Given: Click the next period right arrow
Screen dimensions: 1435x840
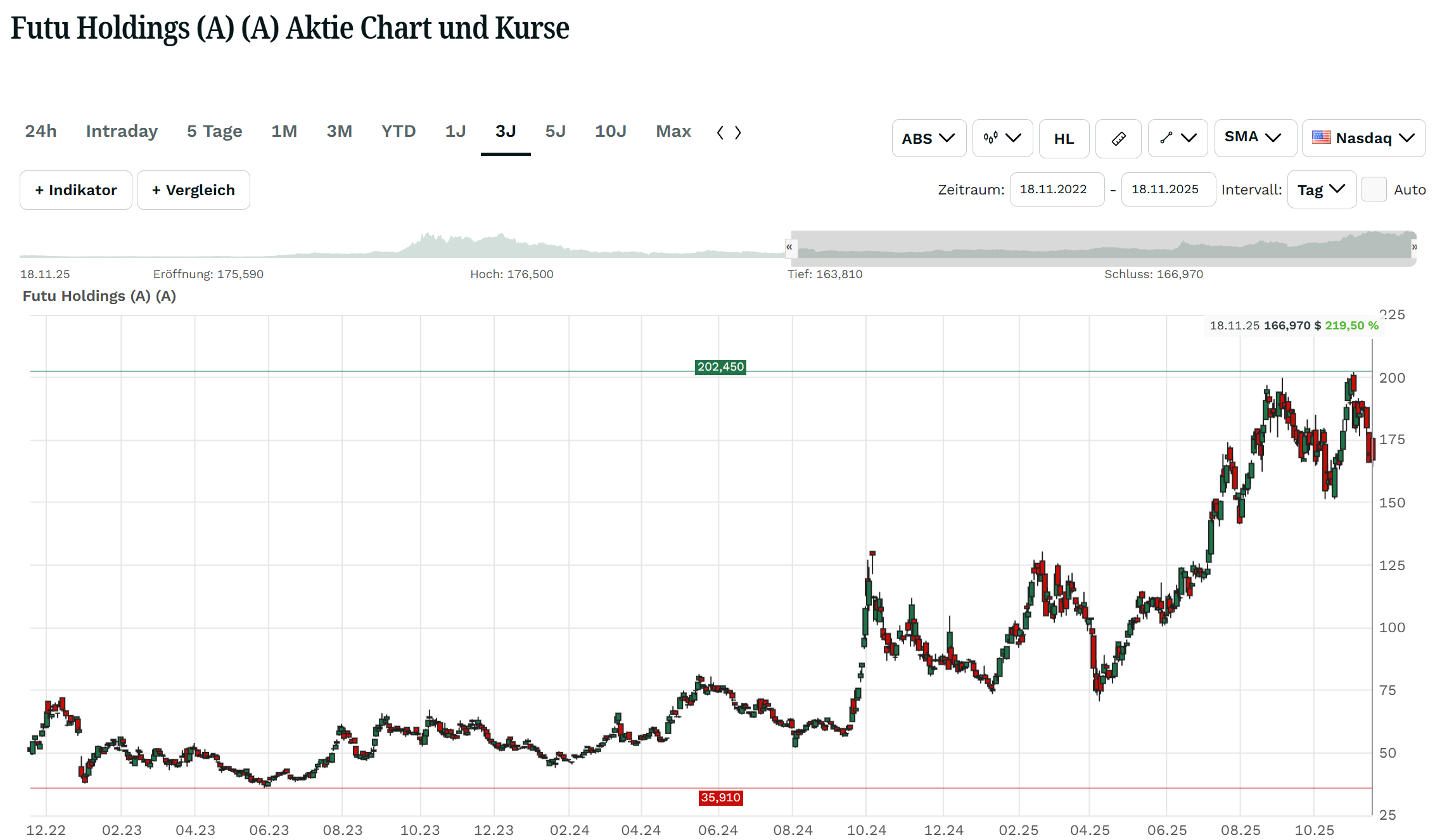Looking at the screenshot, I should coord(738,132).
